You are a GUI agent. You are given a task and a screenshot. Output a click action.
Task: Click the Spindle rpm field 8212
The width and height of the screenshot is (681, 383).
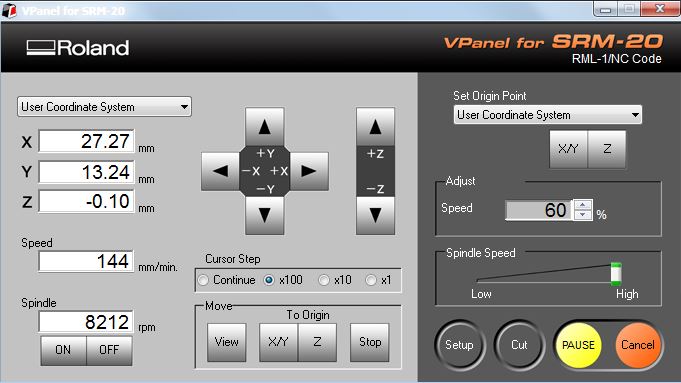coord(86,322)
